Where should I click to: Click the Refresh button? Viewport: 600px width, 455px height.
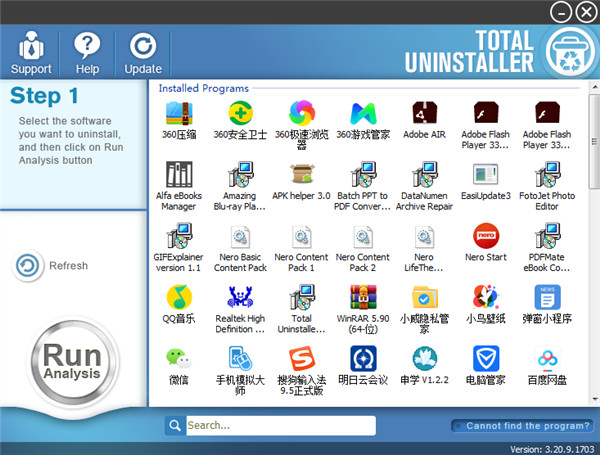point(51,266)
